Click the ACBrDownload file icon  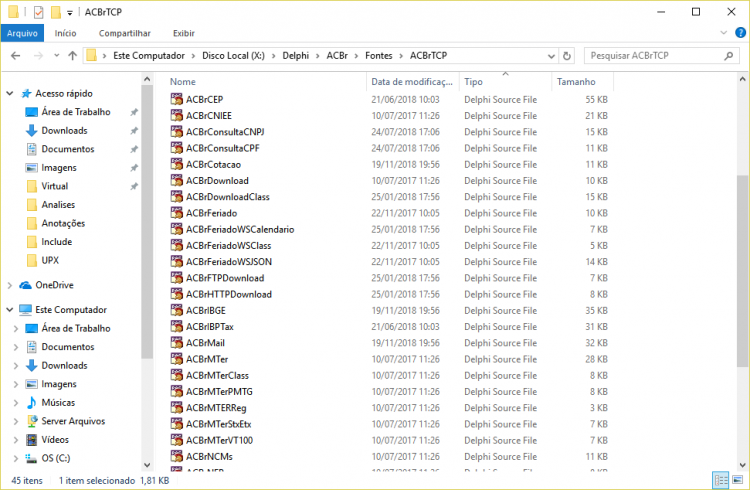(176, 180)
